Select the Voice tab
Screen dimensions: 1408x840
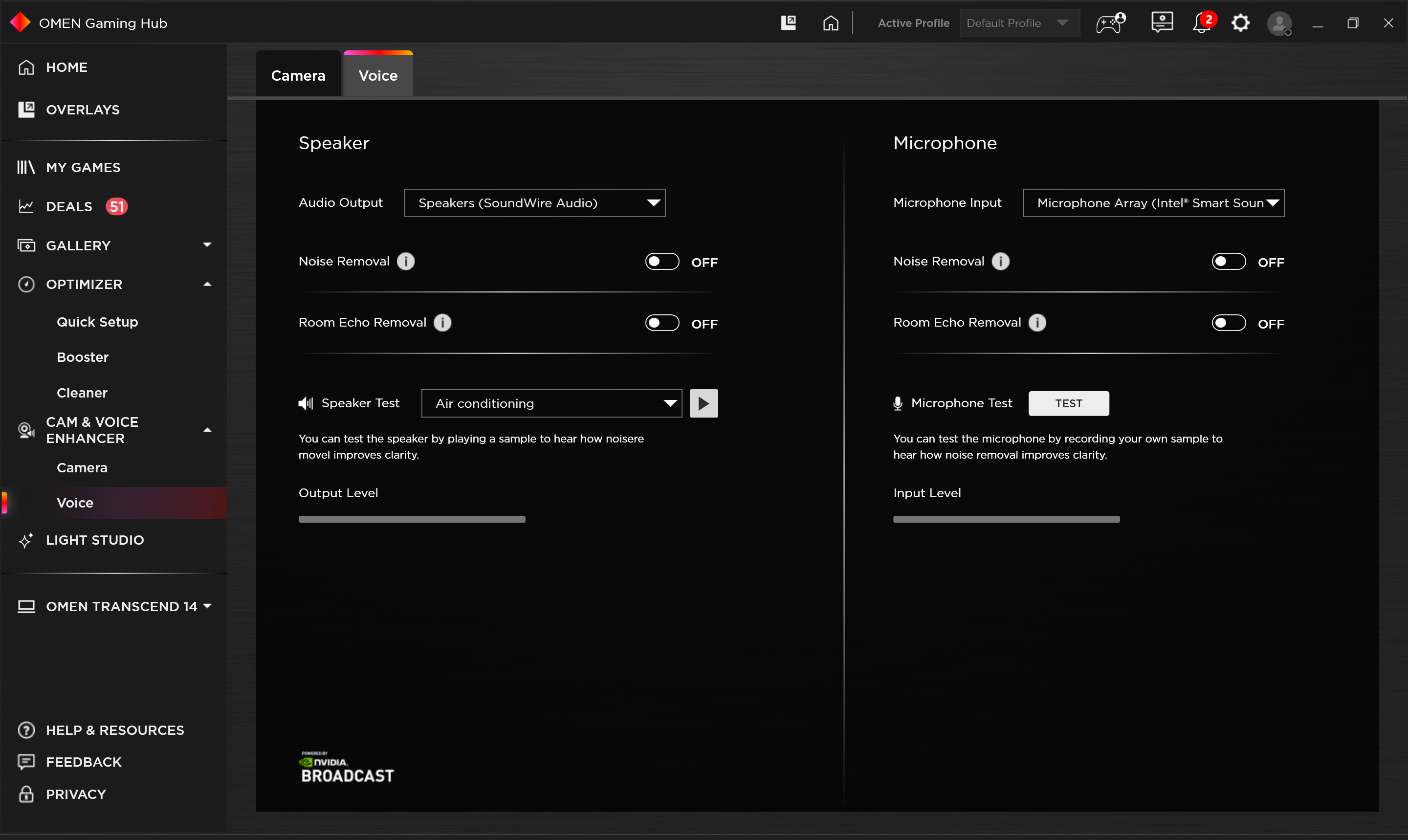(x=378, y=75)
